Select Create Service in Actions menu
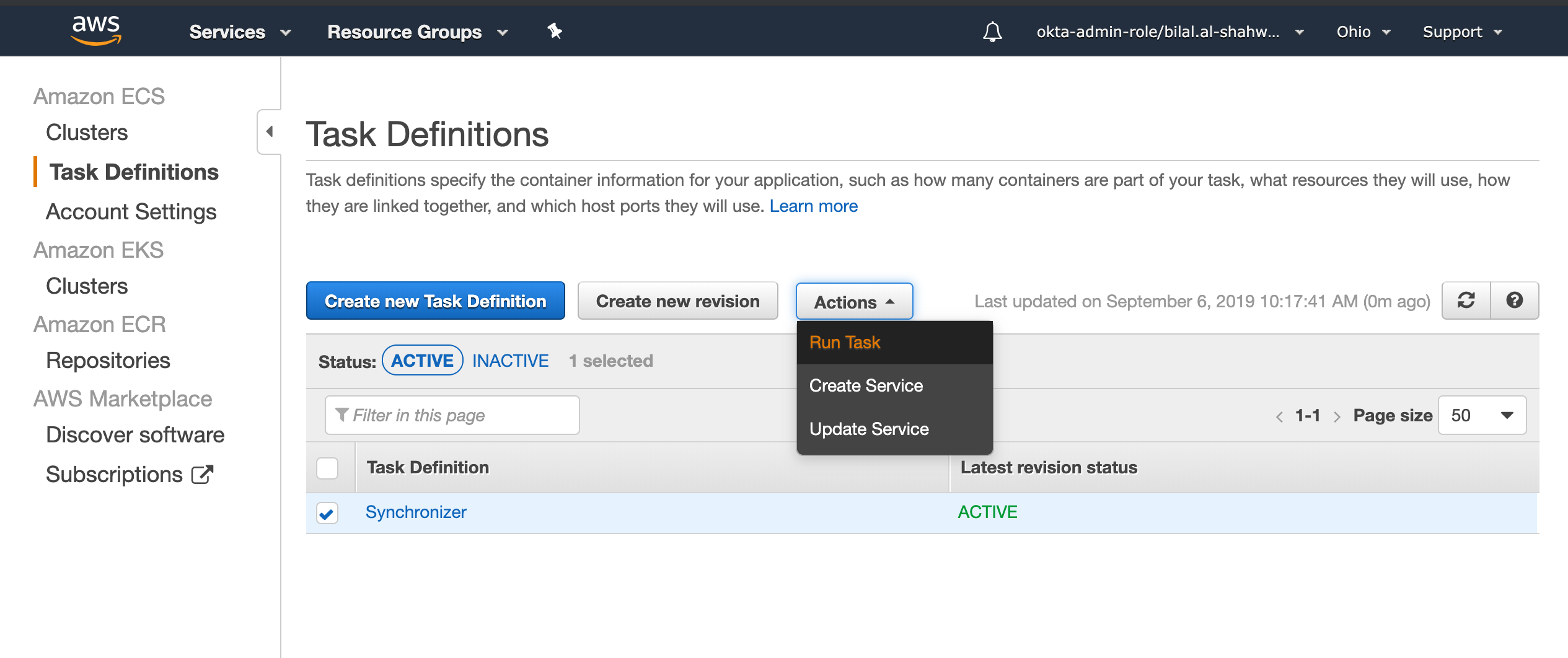This screenshot has height=658, width=1568. pos(866,385)
